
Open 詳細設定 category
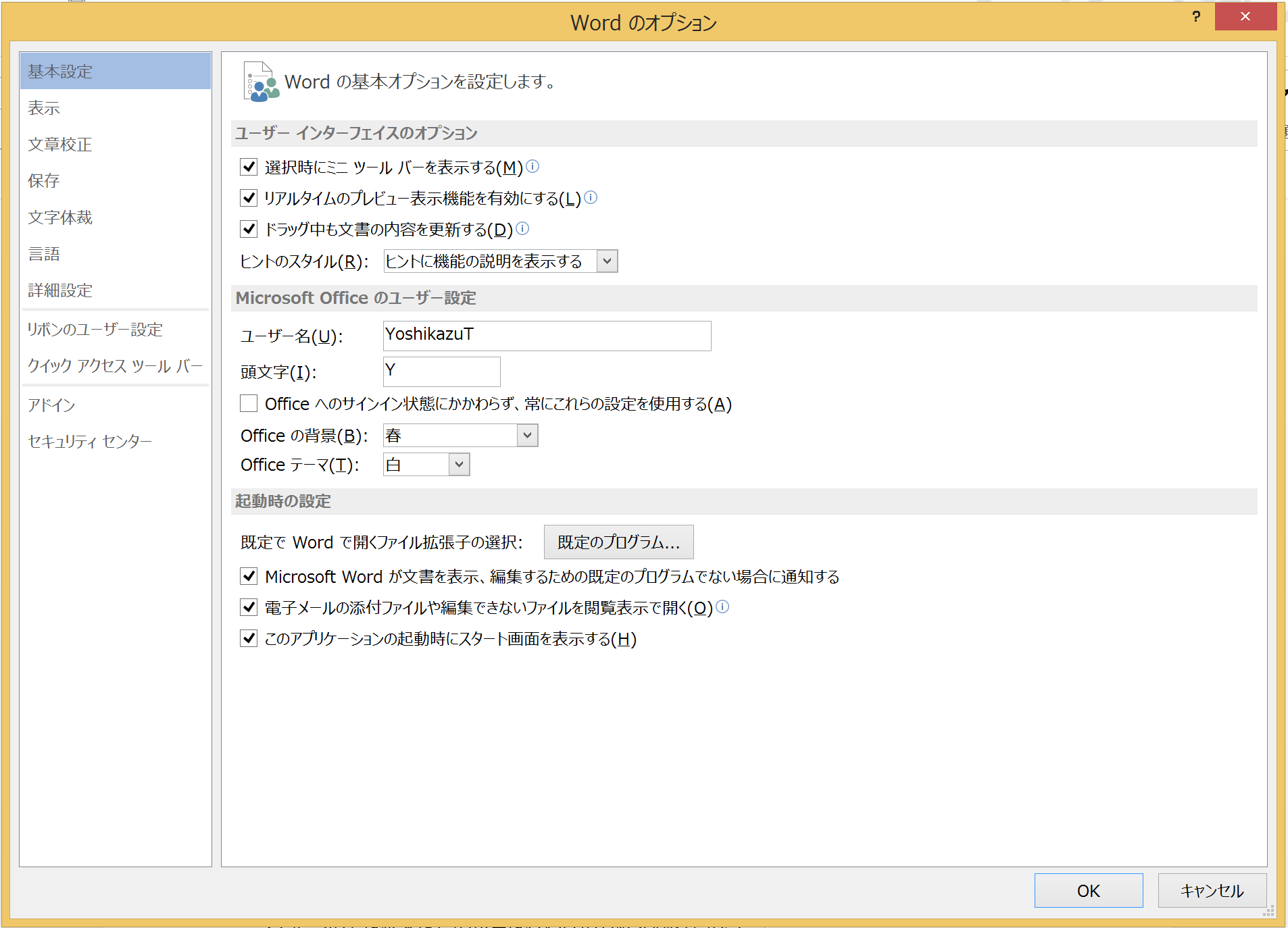pyautogui.click(x=116, y=290)
